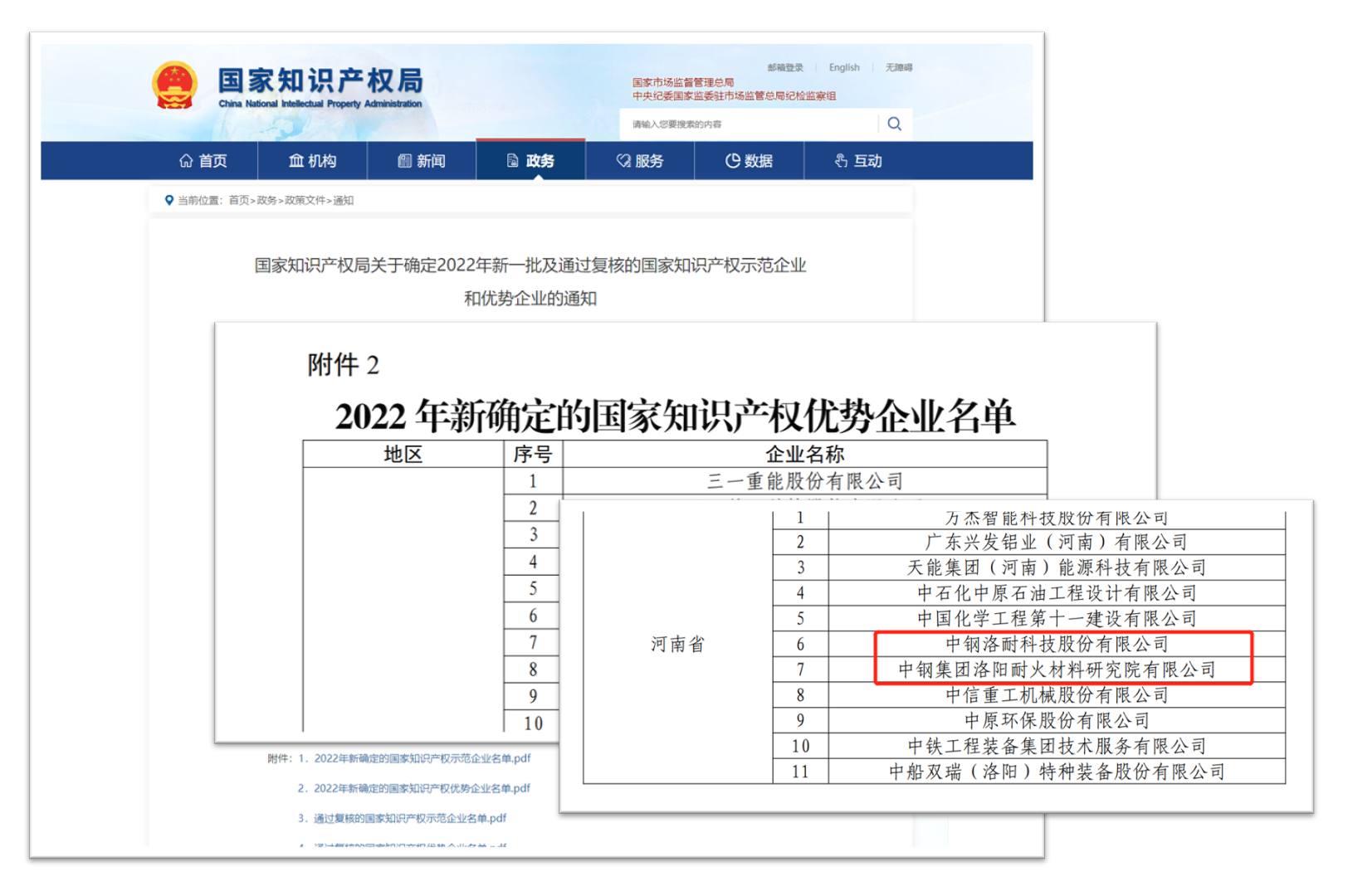
Task: Open the 新闻 nav menu
Action: tap(422, 161)
